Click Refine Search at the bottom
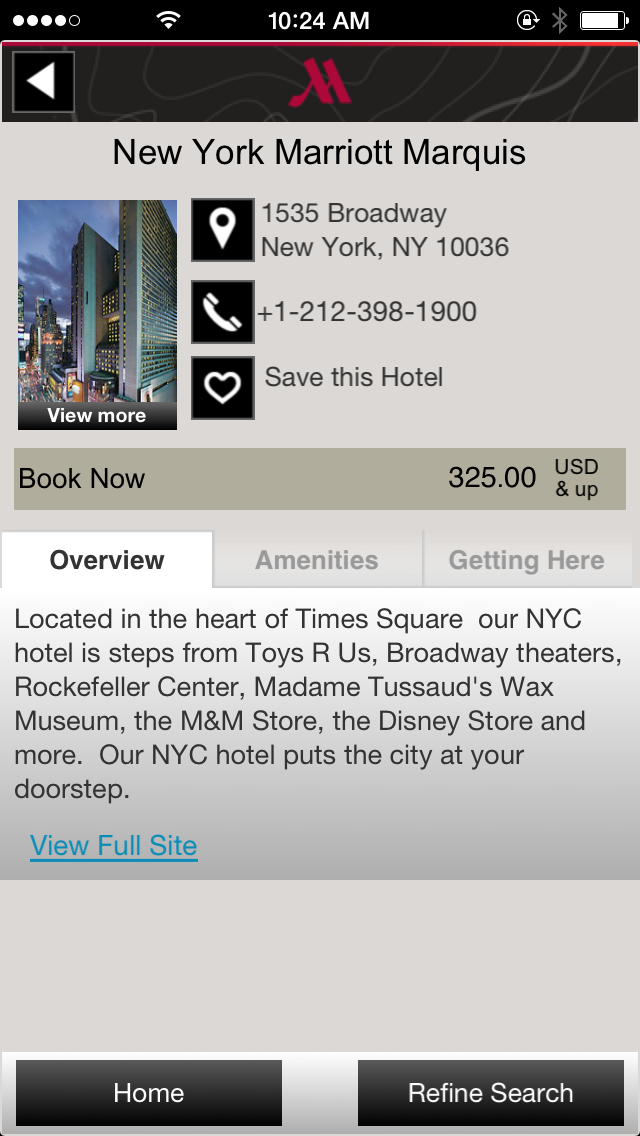Screen dimensions: 640x1136 pyautogui.click(x=489, y=1092)
